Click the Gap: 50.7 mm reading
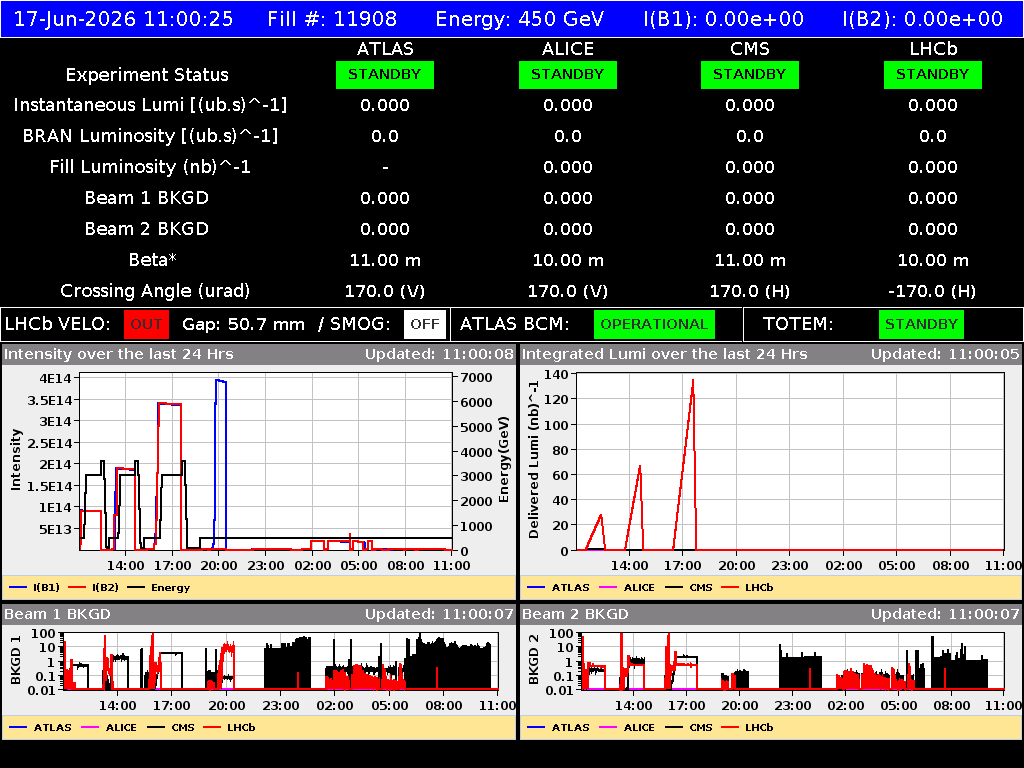This screenshot has height=768, width=1024. [244, 324]
